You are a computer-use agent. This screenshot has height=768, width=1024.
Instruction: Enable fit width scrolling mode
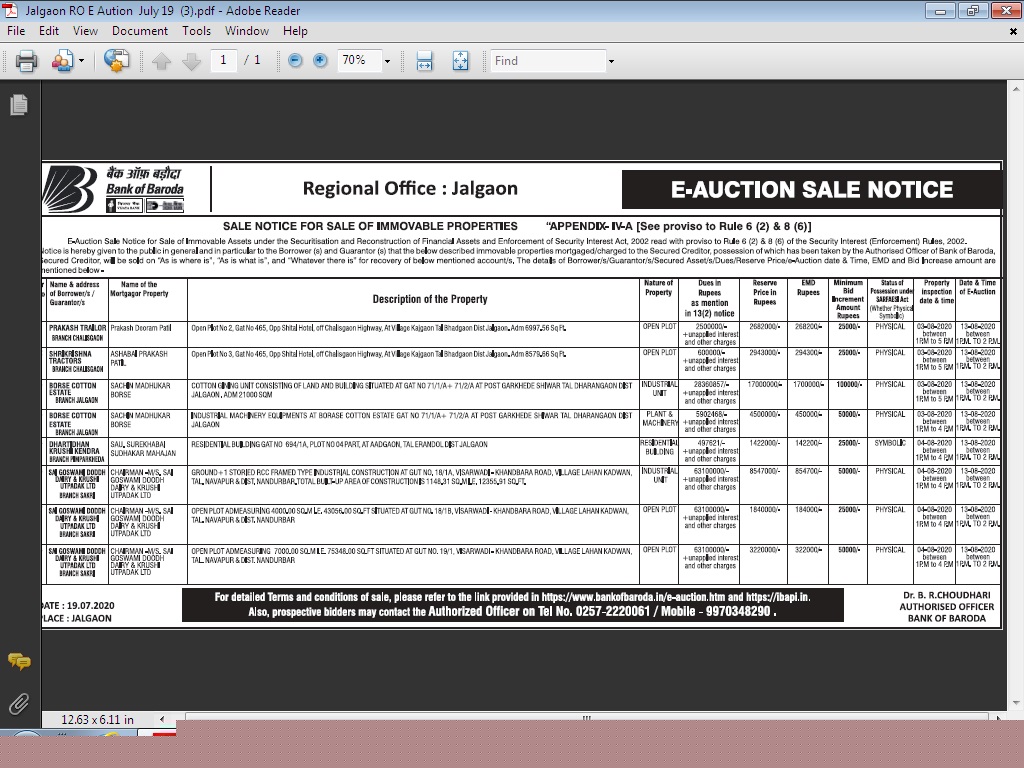(x=424, y=61)
